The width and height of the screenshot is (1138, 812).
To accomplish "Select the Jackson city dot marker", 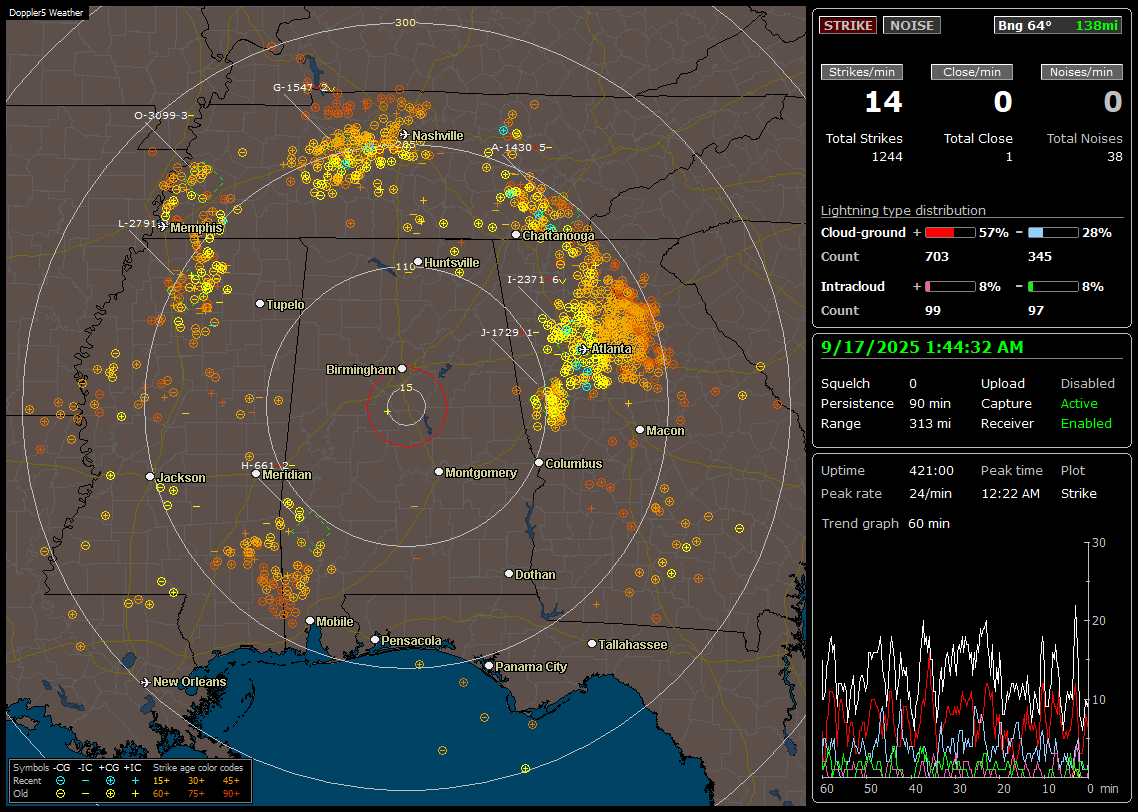I will (150, 477).
